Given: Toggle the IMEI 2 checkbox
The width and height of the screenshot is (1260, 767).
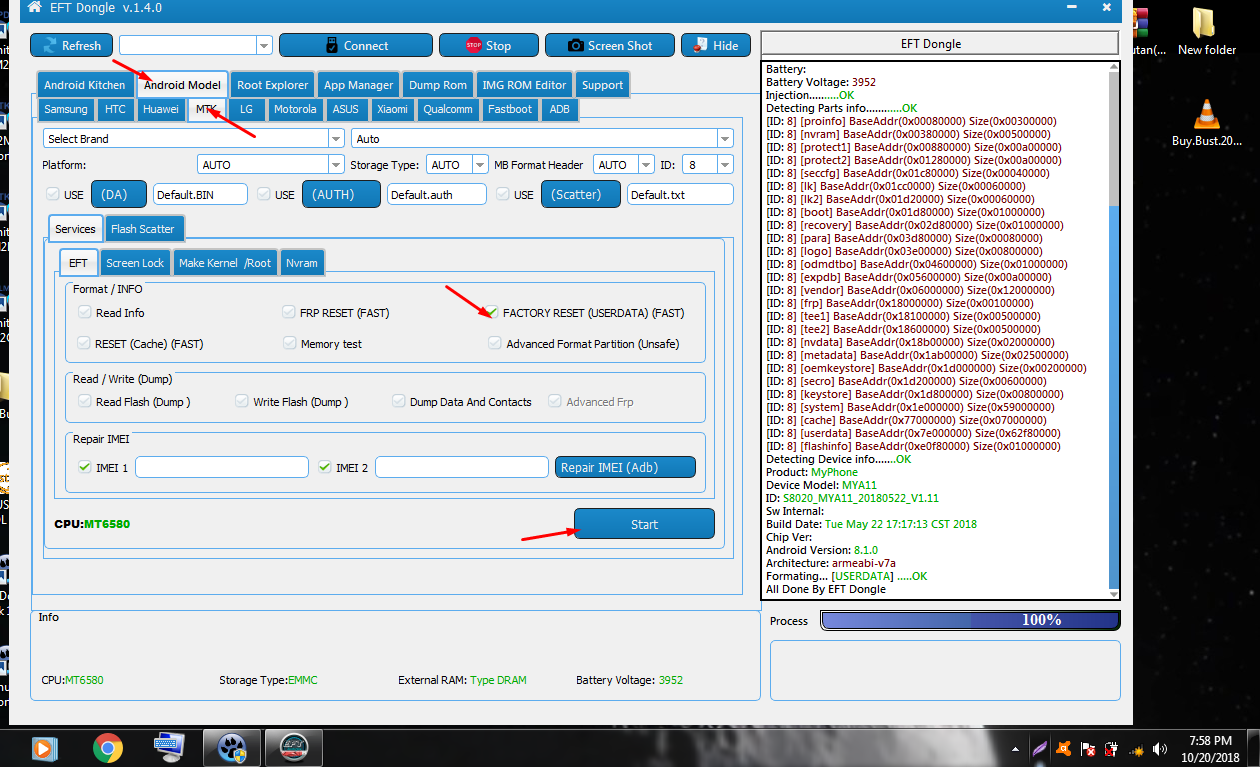Looking at the screenshot, I should [x=325, y=467].
